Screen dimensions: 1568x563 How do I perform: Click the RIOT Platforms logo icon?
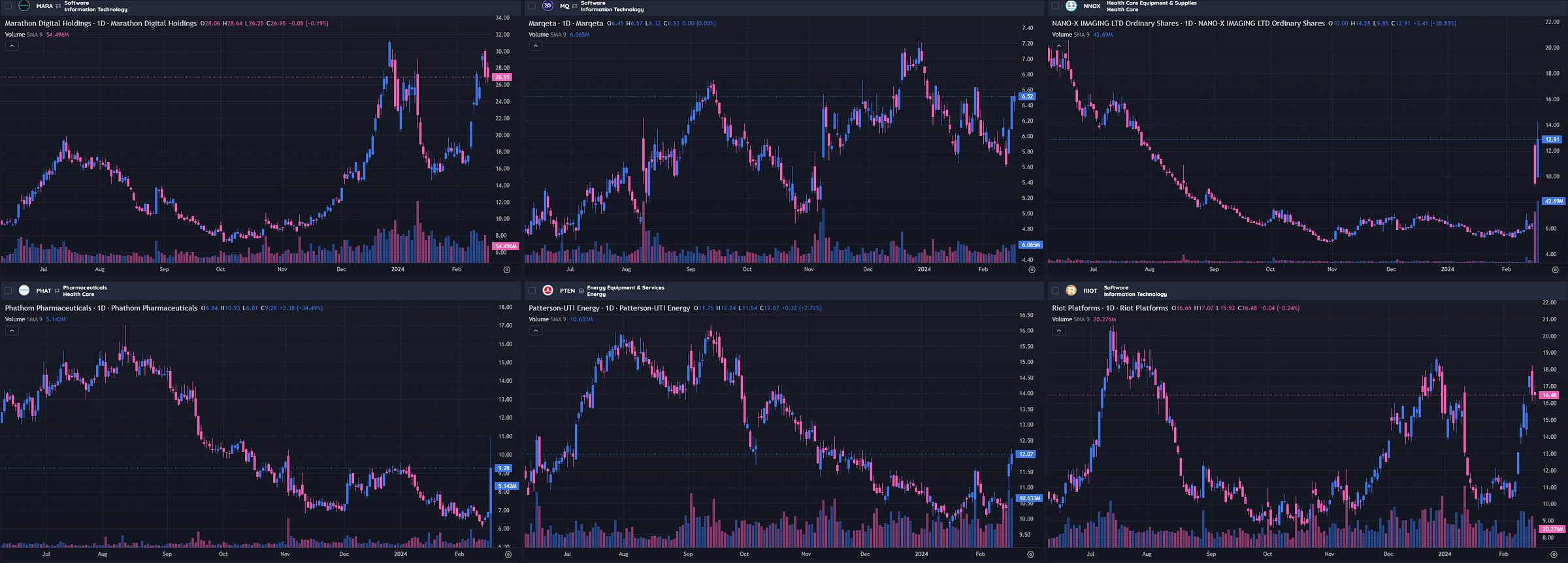(1071, 291)
